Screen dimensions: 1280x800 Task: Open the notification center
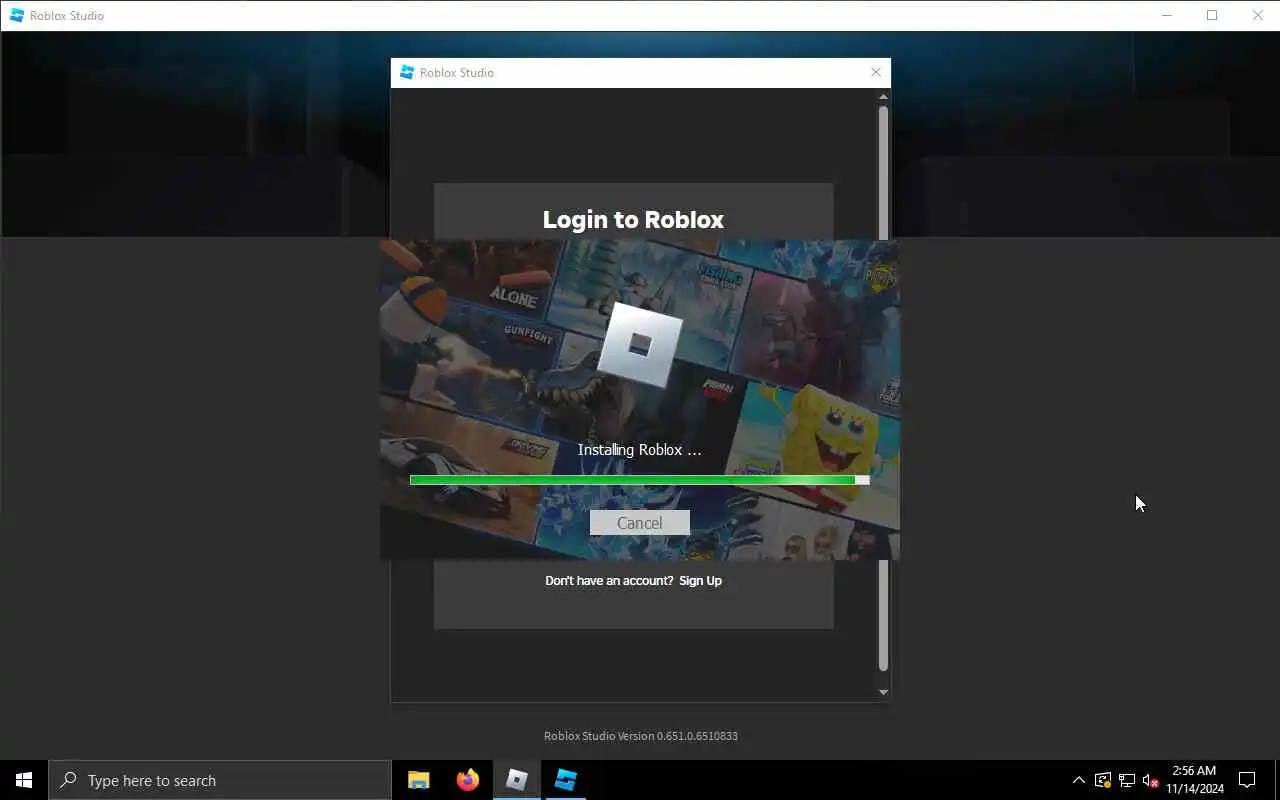(1247, 780)
